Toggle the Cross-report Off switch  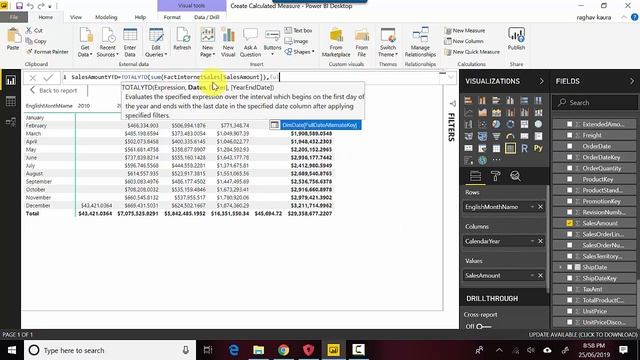pos(483,327)
